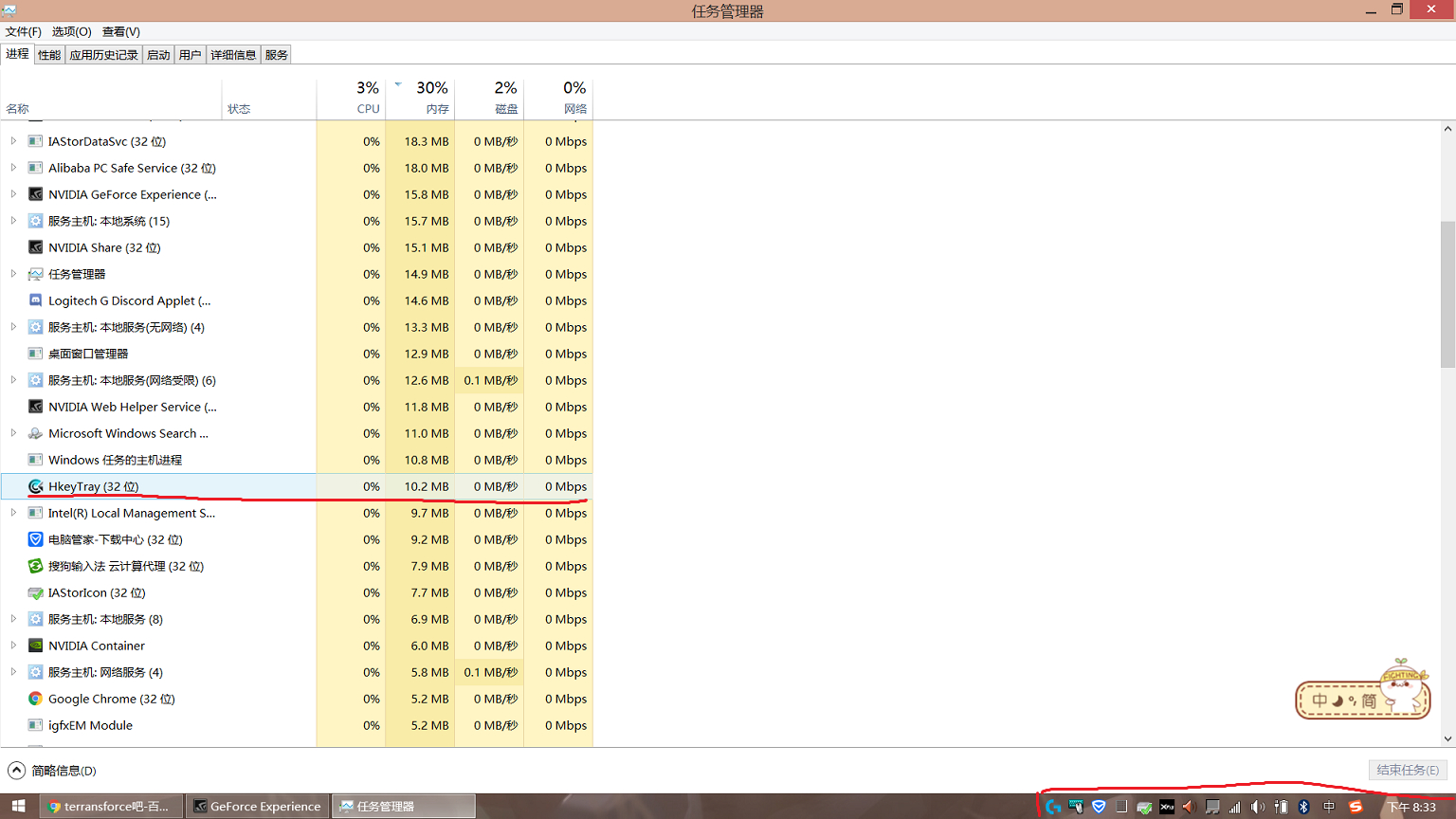
Task: Select the Windows 任务的主机进程 row
Action: tap(297, 460)
